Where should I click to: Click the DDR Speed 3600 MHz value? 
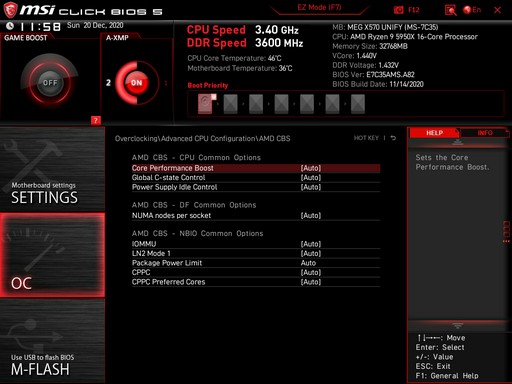tap(279, 43)
